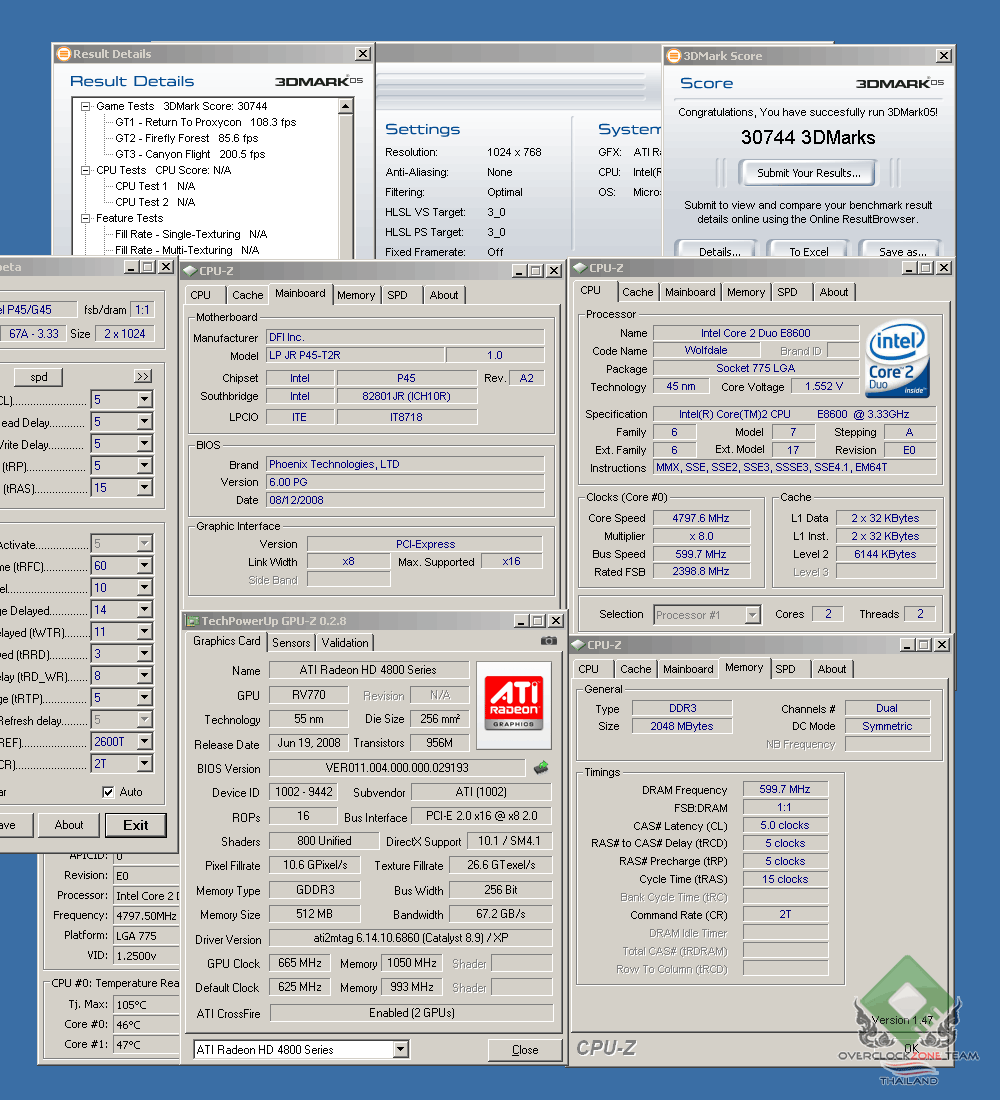The width and height of the screenshot is (1000, 1100).
Task: Open the tRAS value 15 dropdown
Action: (x=145, y=488)
